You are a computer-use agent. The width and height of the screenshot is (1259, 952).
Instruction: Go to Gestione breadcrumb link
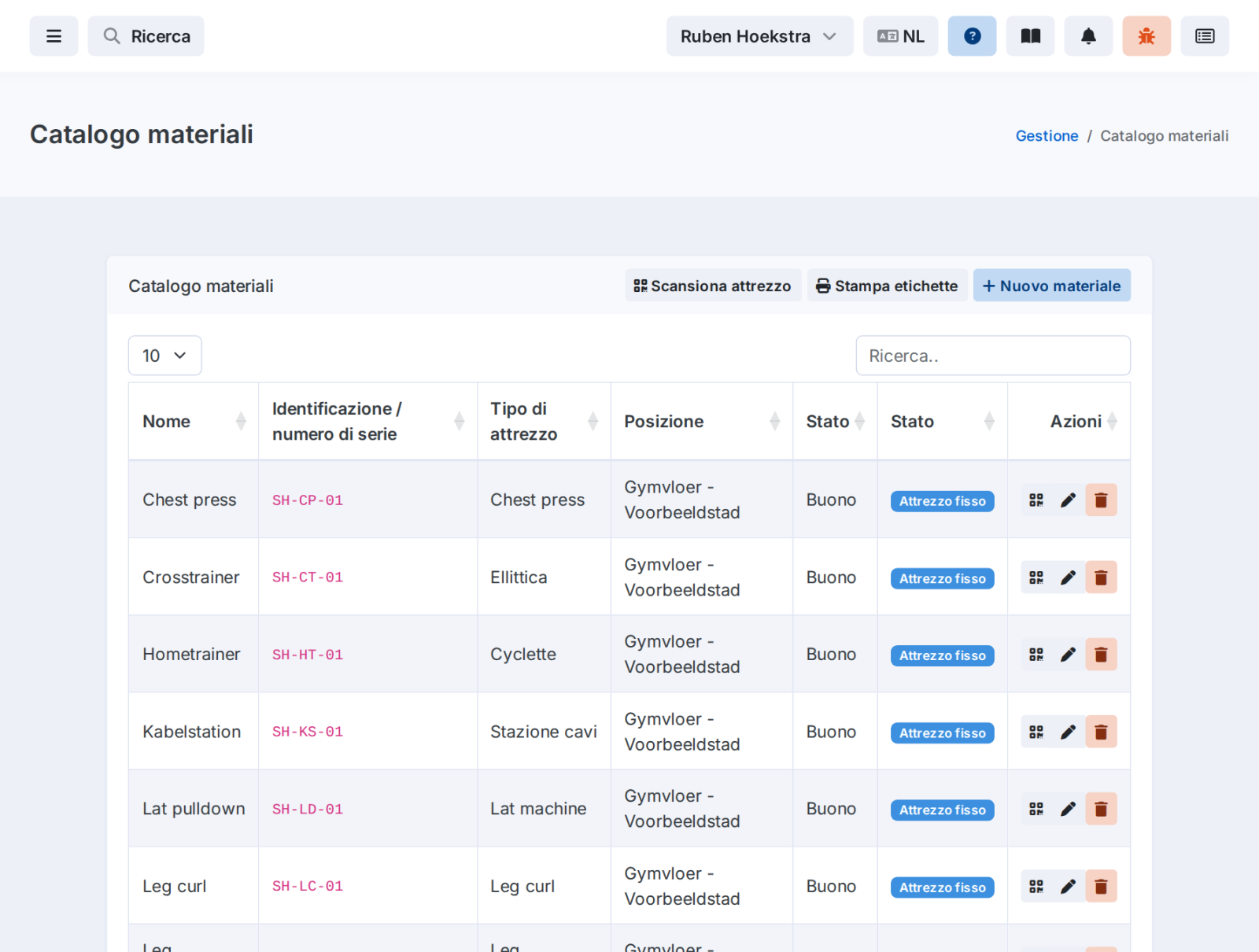(1047, 136)
